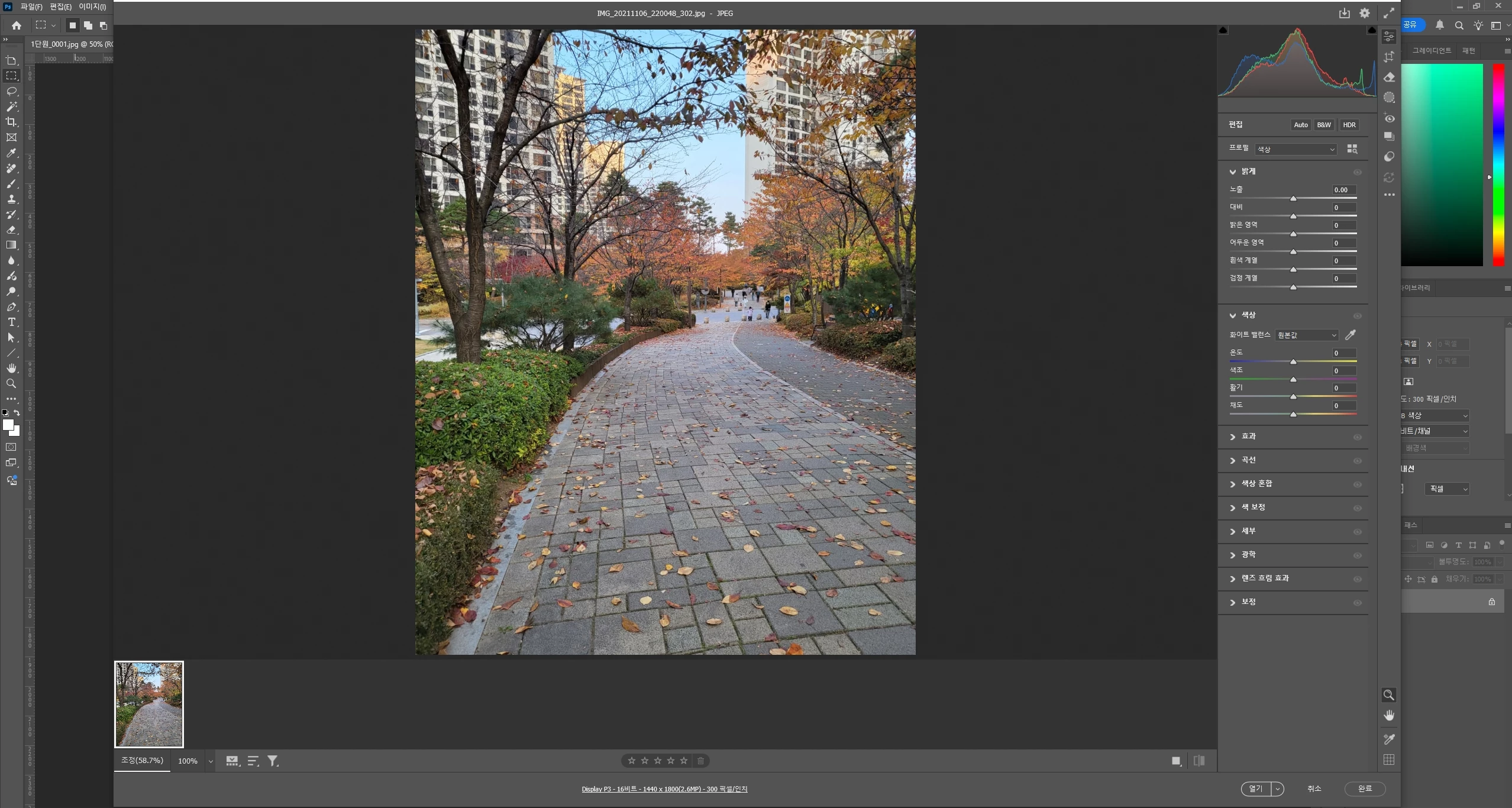1512x808 pixels.
Task: Open the filmstrip filter funnel icon
Action: click(273, 761)
